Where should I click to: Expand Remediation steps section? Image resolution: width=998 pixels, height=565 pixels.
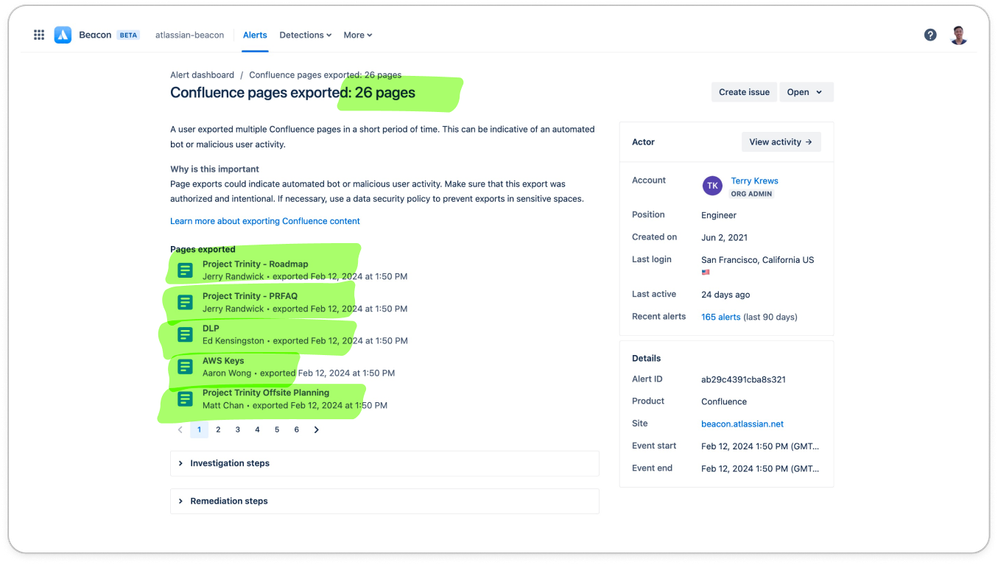pyautogui.click(x=384, y=501)
